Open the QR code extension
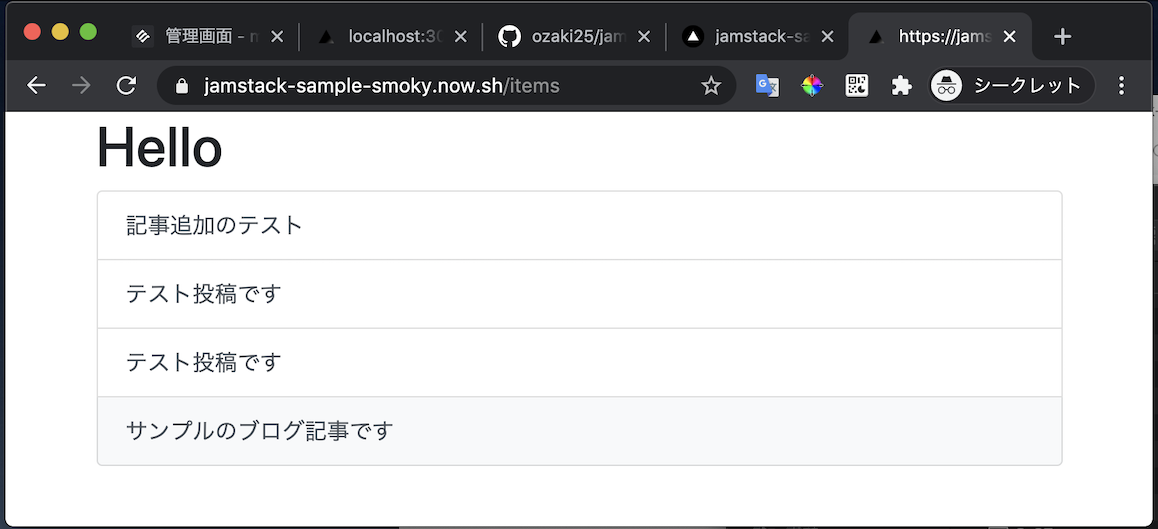Image resolution: width=1158 pixels, height=529 pixels. [857, 86]
